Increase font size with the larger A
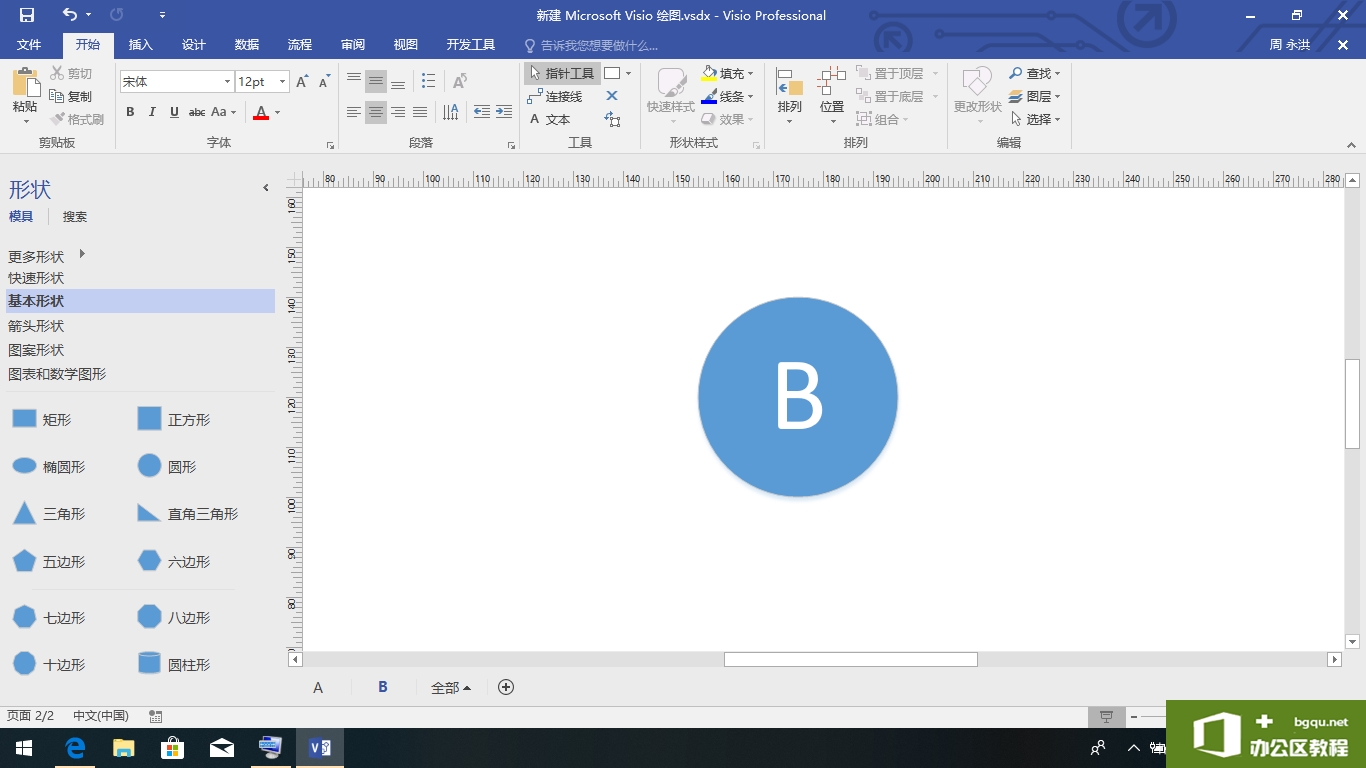The image size is (1366, 768). (x=302, y=82)
